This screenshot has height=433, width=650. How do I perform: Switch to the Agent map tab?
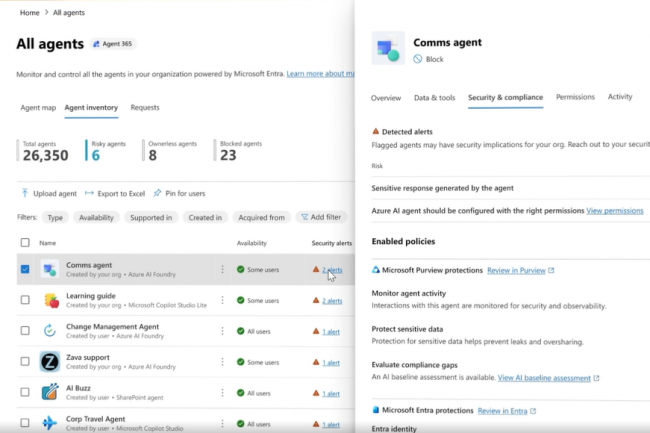click(37, 107)
